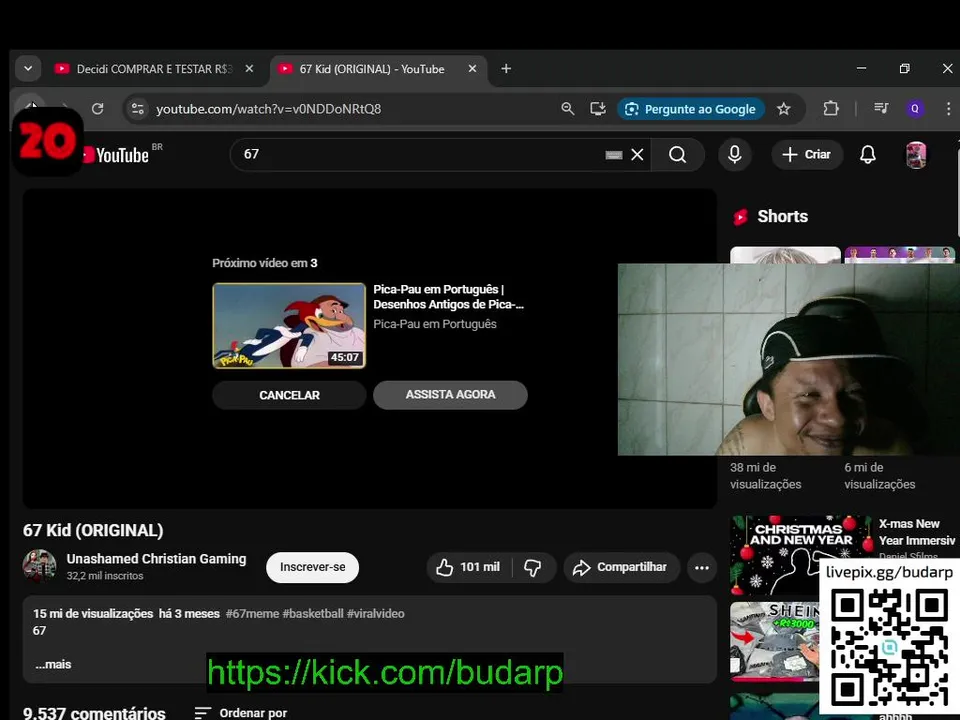Open the on-screen keyboard icon in search
Image resolution: width=960 pixels, height=720 pixels.
(613, 155)
